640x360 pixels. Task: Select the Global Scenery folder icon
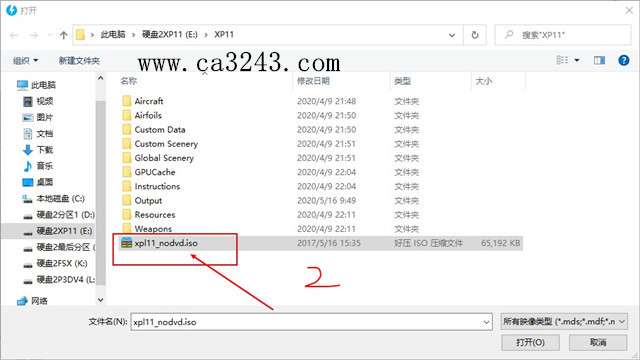point(127,158)
